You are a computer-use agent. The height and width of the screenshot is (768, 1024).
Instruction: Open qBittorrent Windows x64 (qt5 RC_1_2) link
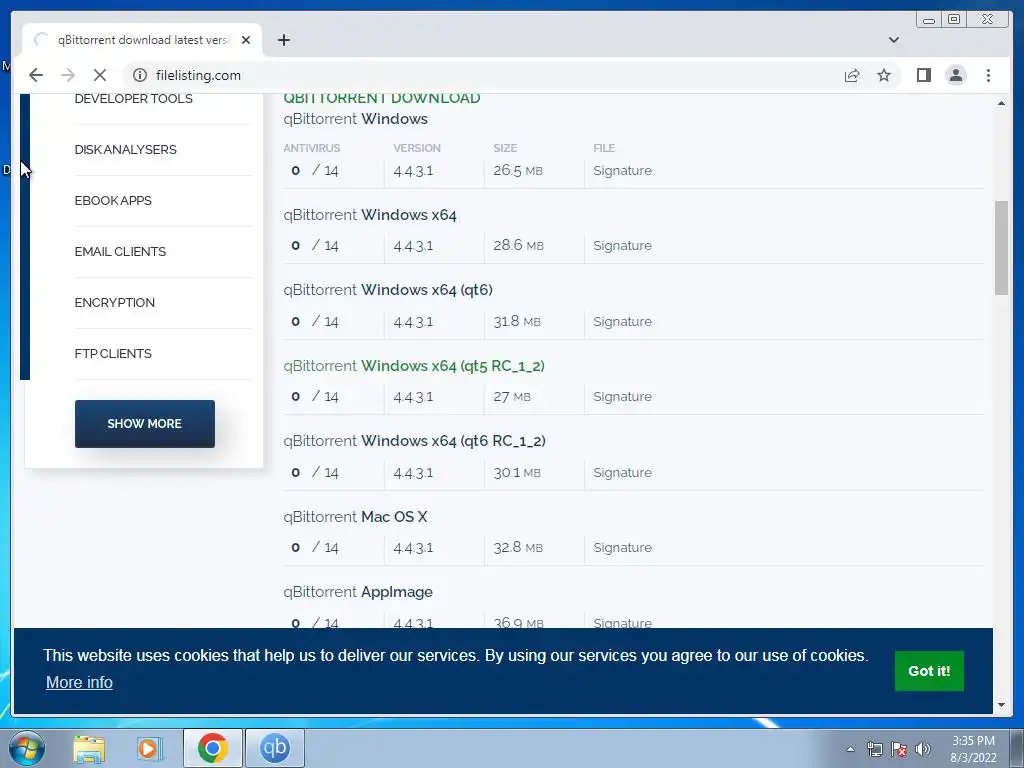tap(414, 366)
